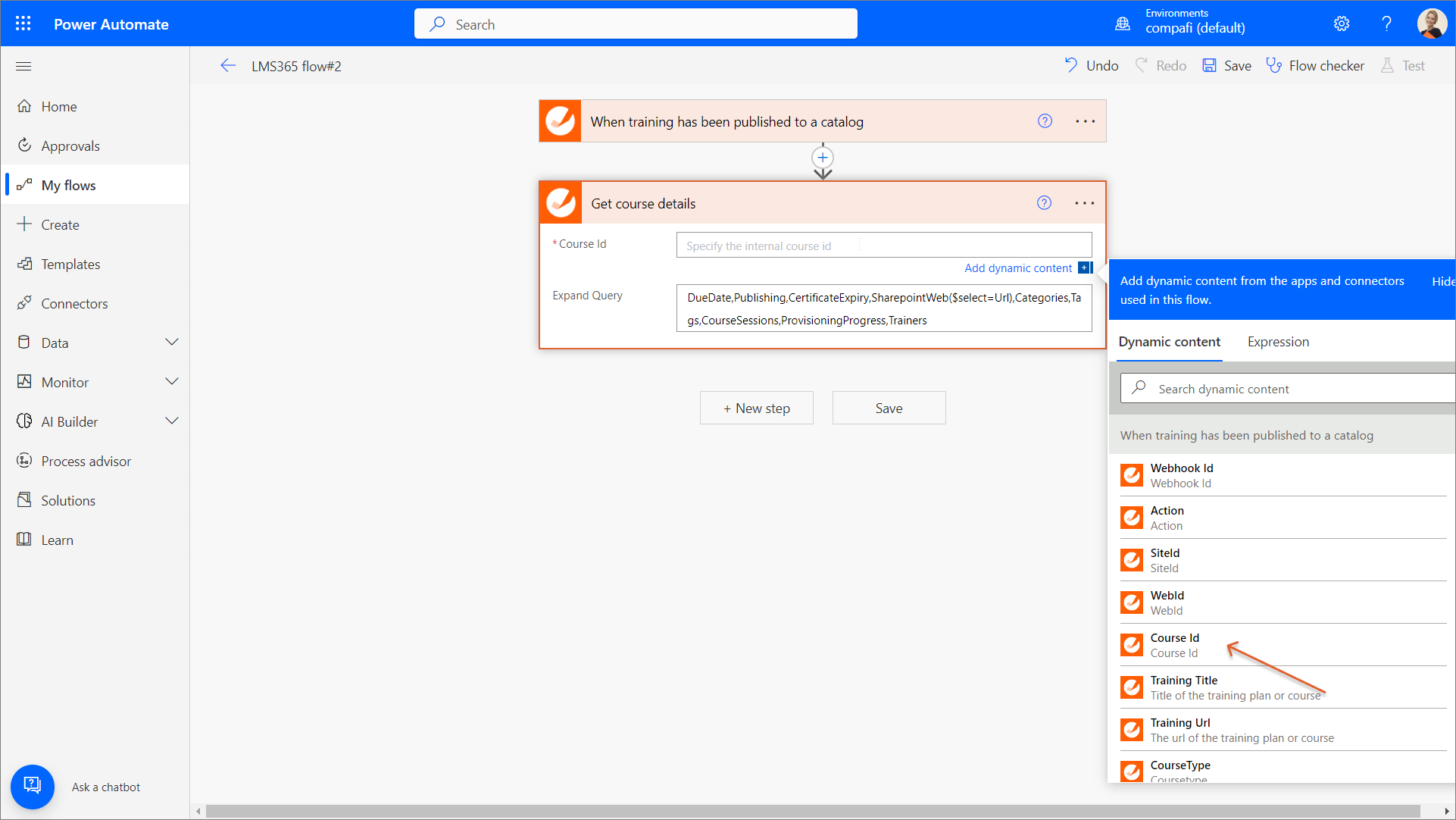
Task: Click the Add dynamic content link
Action: coord(1018,268)
